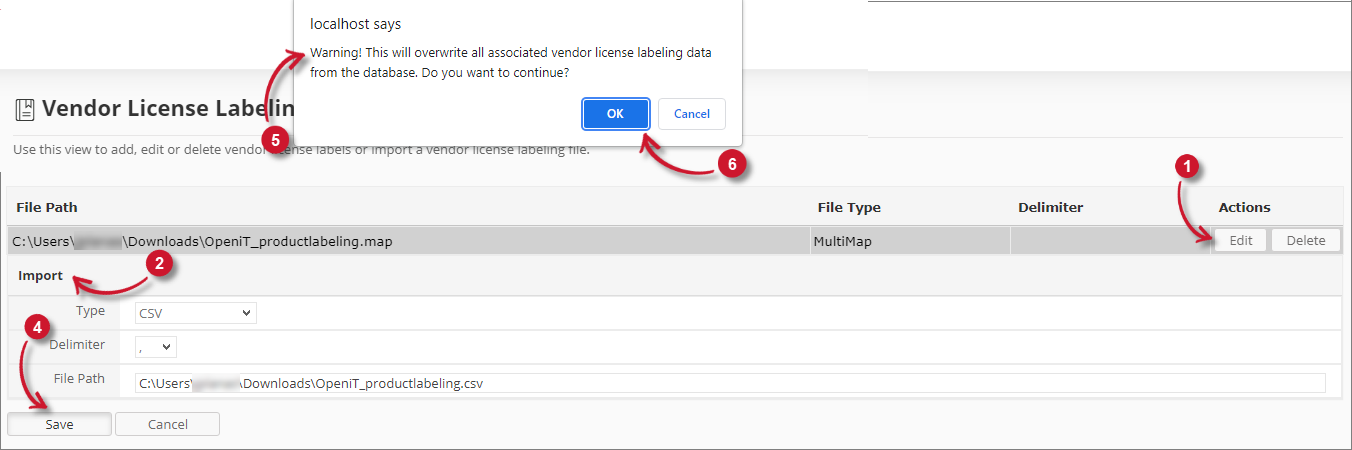1352x450 pixels.
Task: Click the Save button
Action: click(x=59, y=424)
